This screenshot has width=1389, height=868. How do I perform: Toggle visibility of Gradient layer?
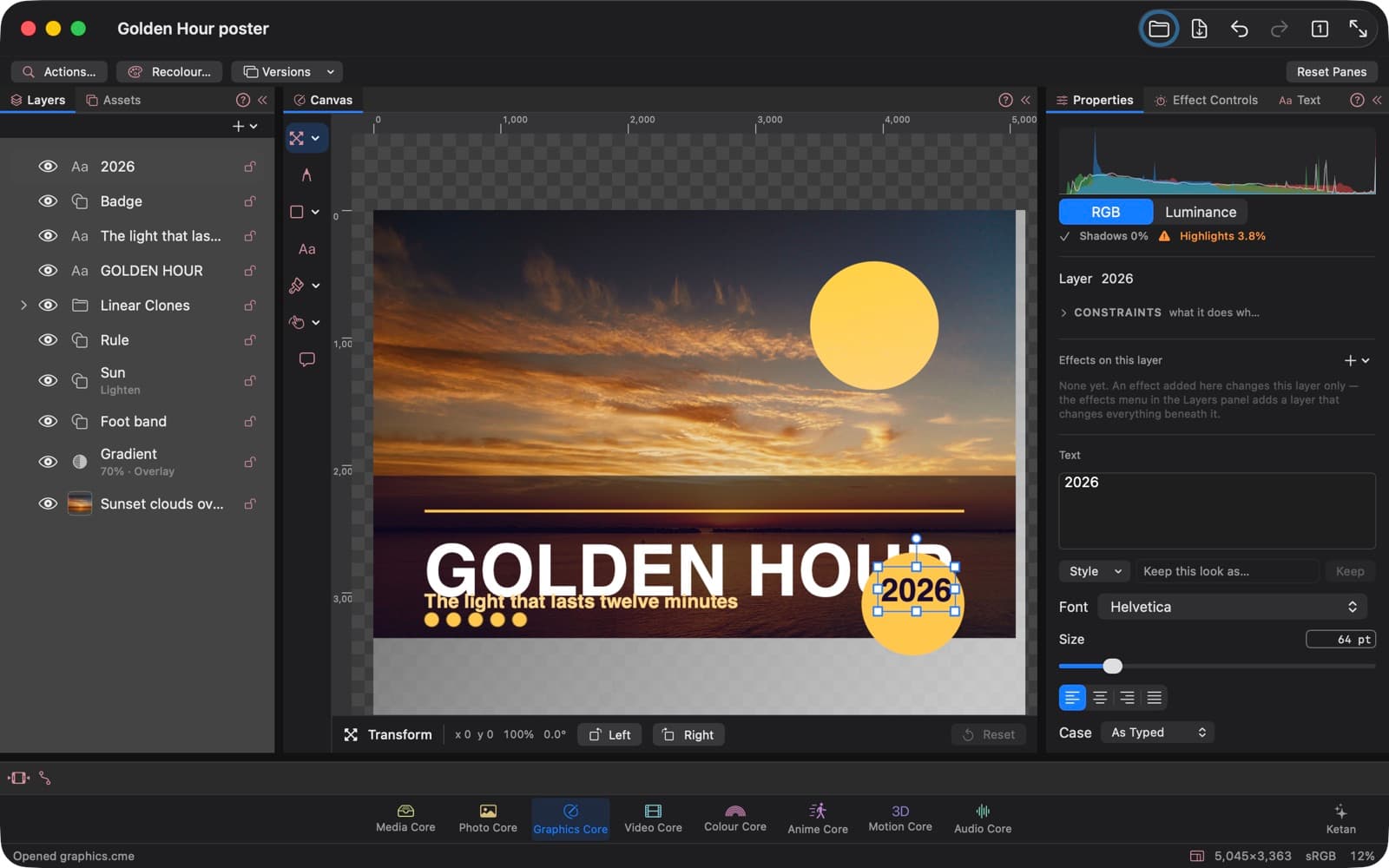[48, 462]
